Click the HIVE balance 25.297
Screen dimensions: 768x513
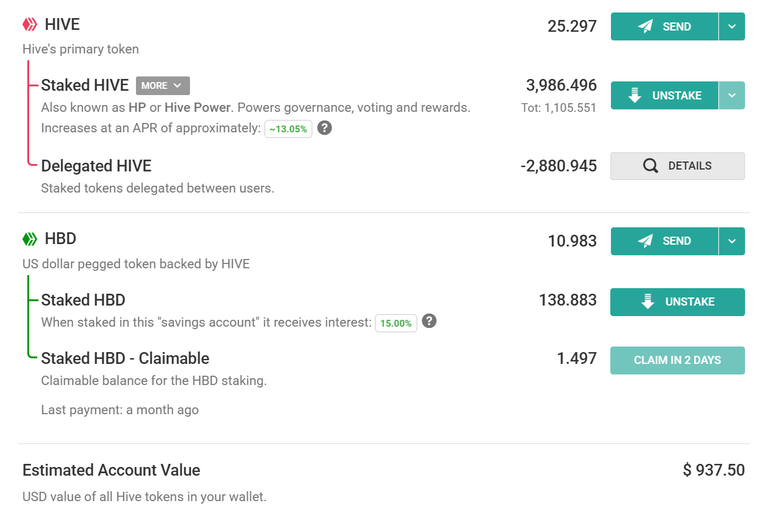(572, 26)
